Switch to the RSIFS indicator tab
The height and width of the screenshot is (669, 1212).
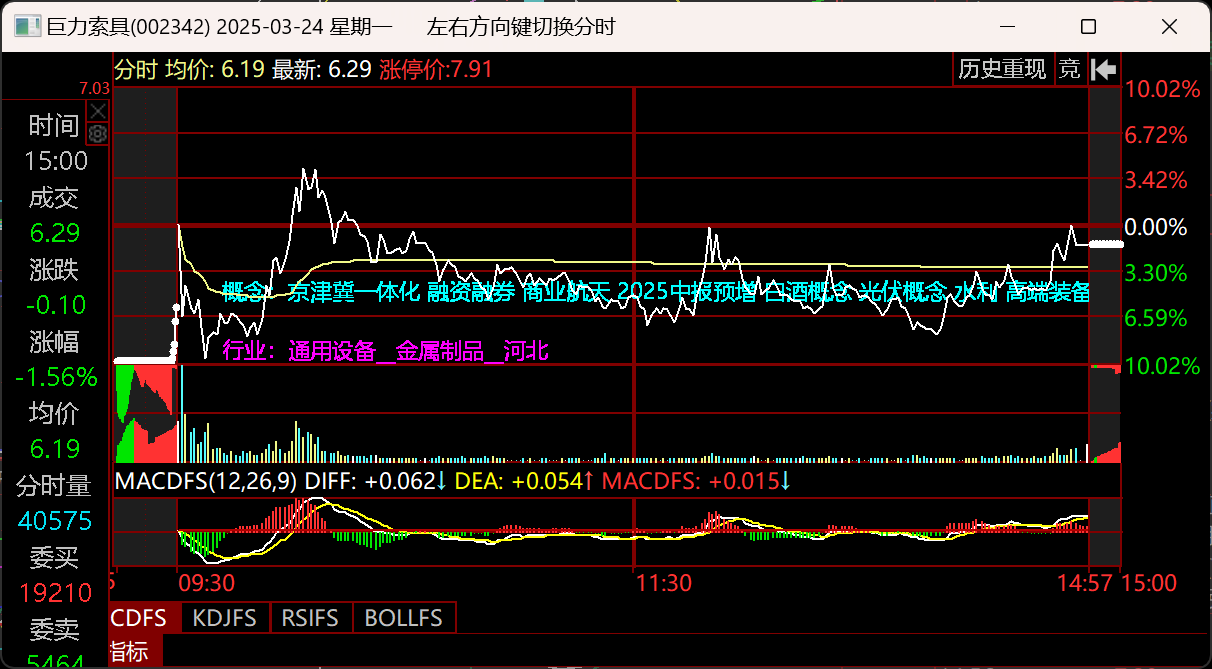(x=310, y=618)
